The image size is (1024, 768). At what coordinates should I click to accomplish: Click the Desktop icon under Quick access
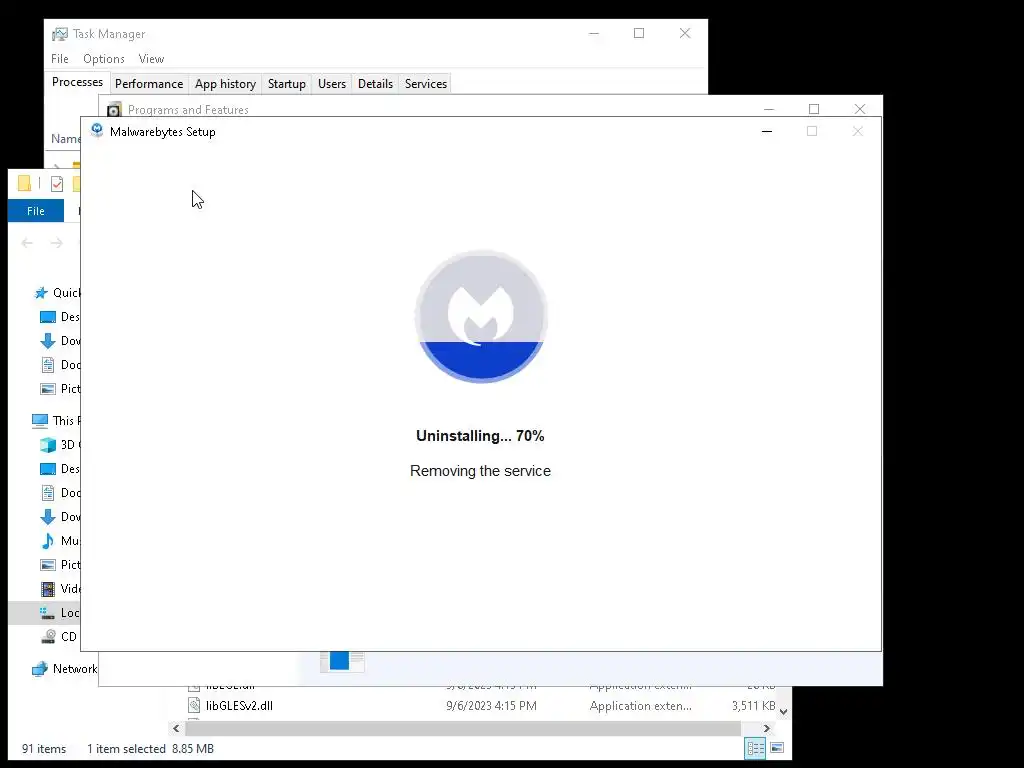48,317
